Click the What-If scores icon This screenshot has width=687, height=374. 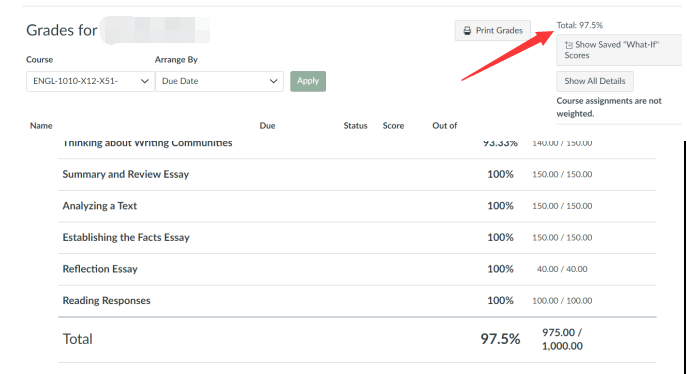(569, 45)
